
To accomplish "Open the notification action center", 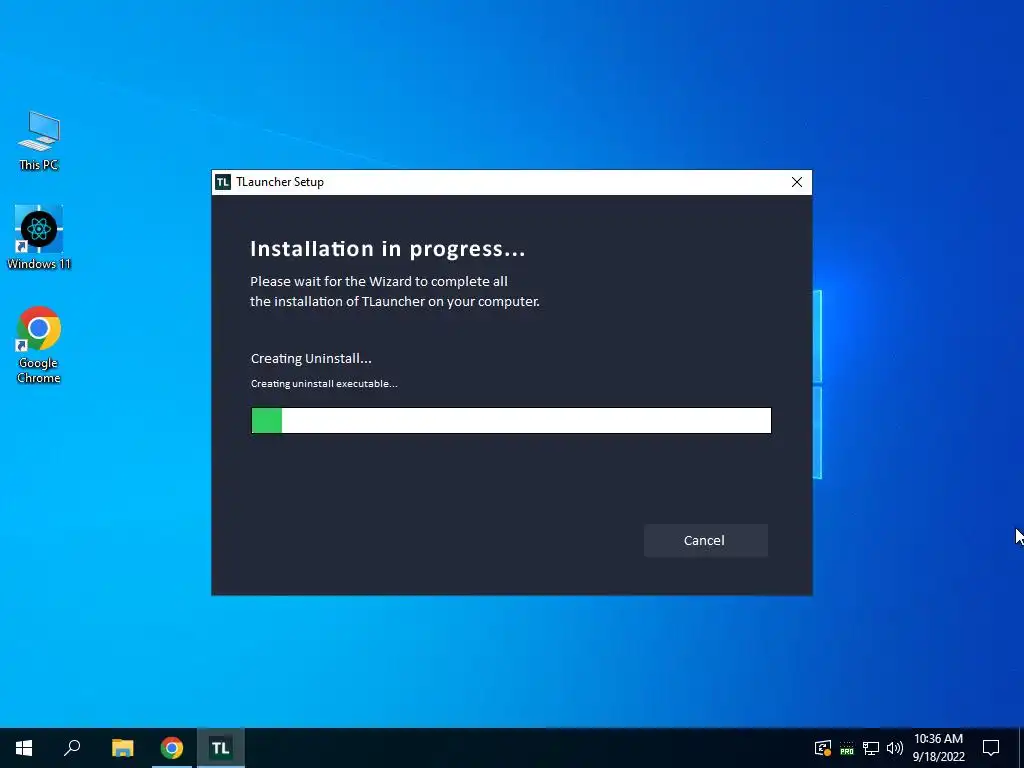I will (991, 748).
